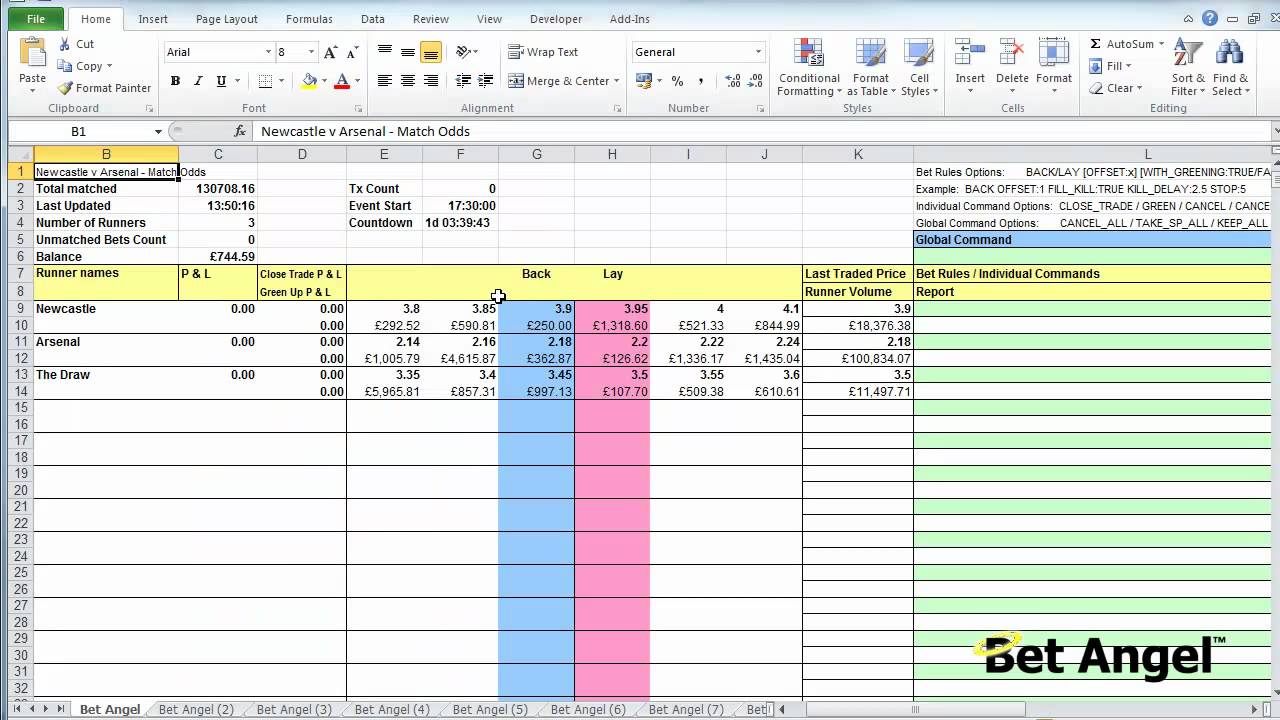Go to next sheet arrow
The width and height of the screenshot is (1280, 720).
coord(45,709)
